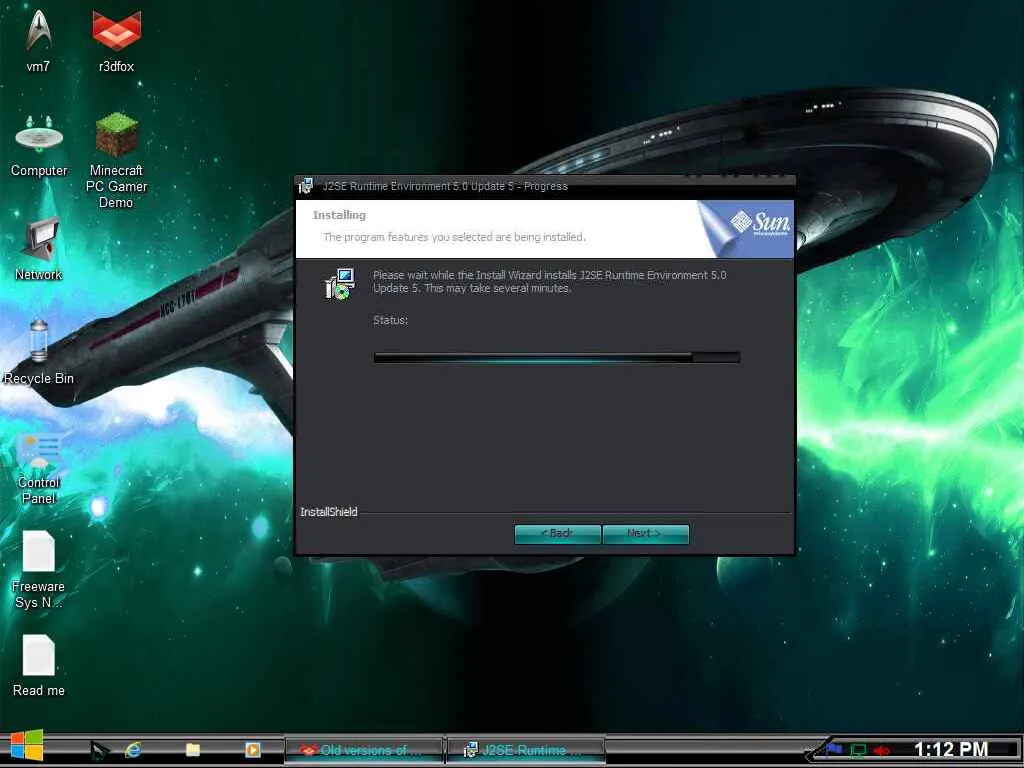Select the J2SE Runtime taskbar button
The height and width of the screenshot is (768, 1024).
[525, 750]
